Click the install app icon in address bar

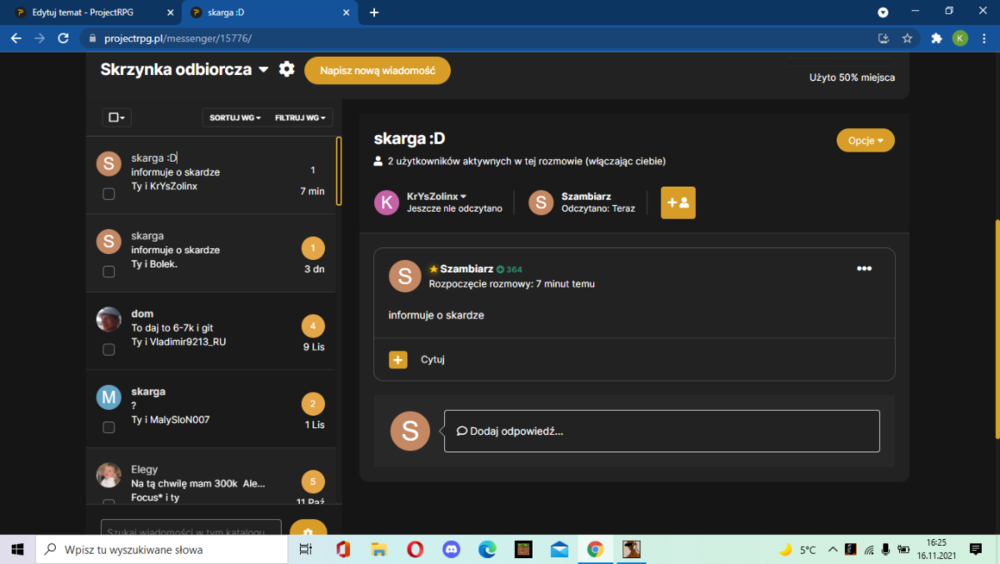(883, 38)
